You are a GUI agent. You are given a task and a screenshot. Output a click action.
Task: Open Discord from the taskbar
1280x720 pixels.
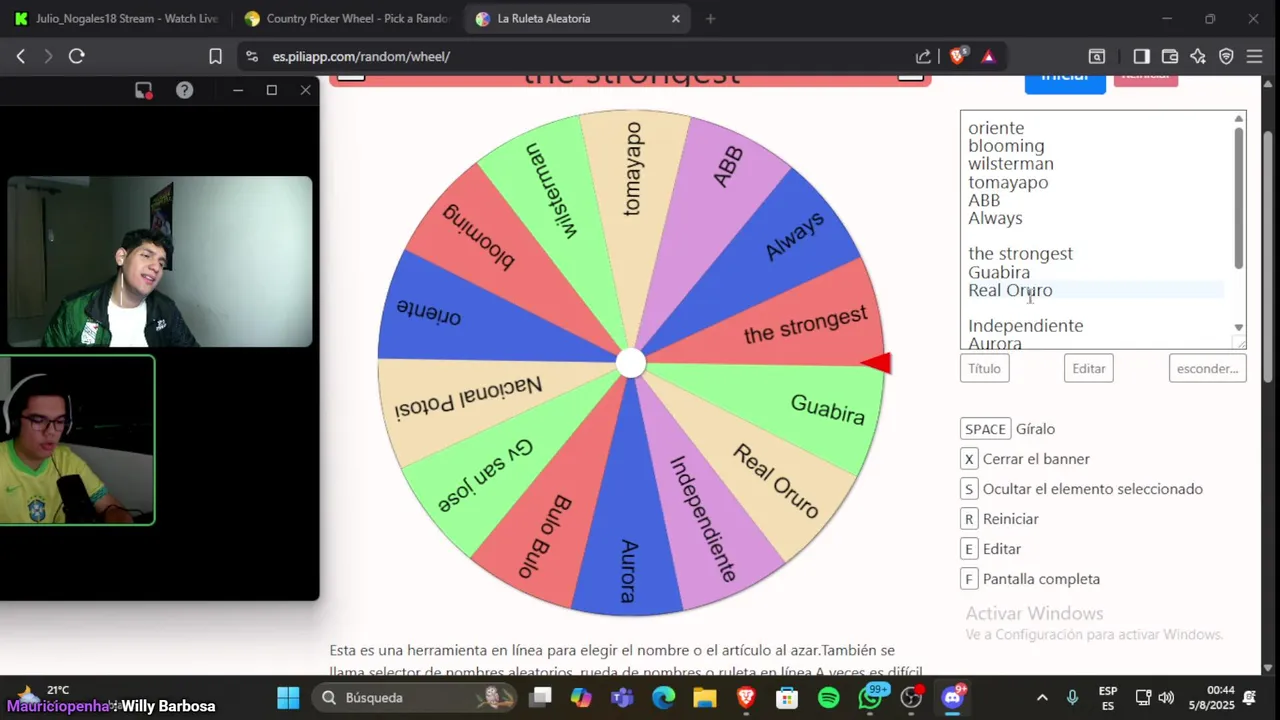(x=952, y=697)
